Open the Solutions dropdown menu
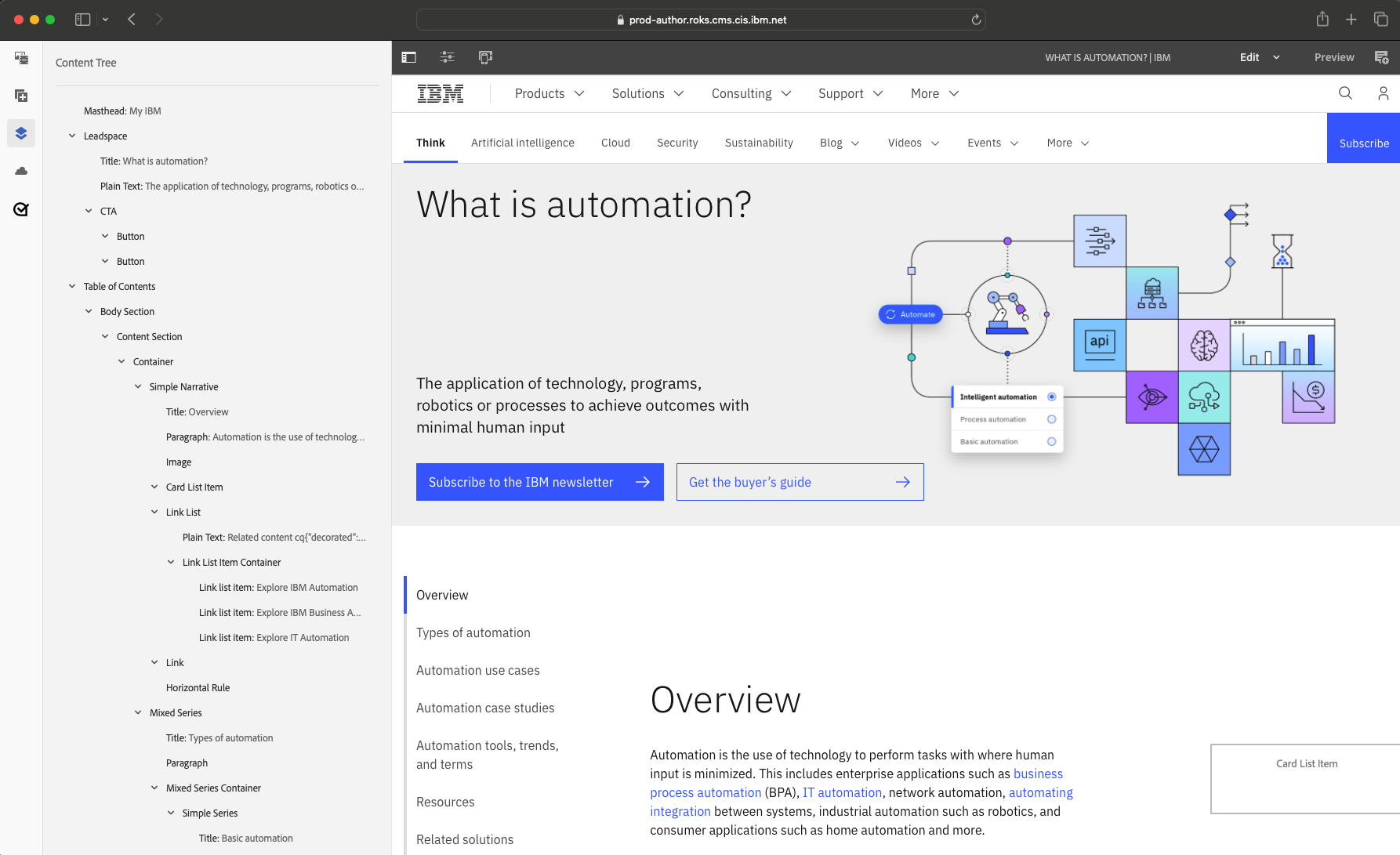Screen dimensions: 1400x855 (x=647, y=93)
